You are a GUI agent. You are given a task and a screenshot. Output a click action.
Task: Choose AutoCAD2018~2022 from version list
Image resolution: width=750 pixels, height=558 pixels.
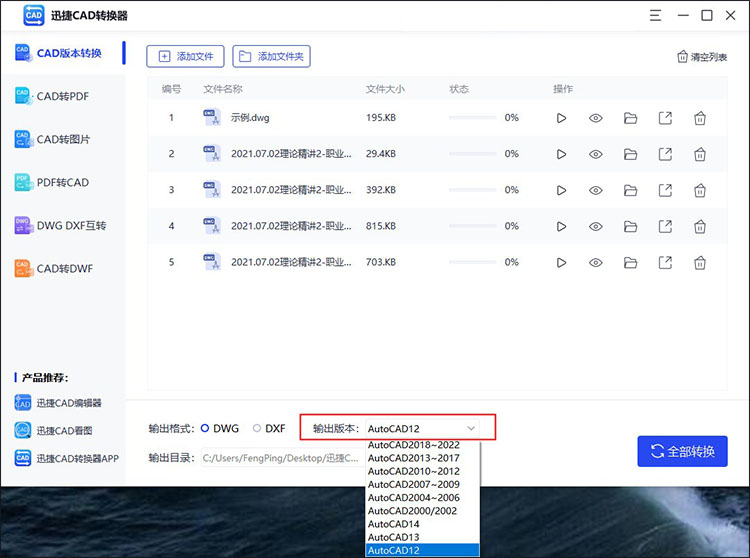tap(422, 445)
